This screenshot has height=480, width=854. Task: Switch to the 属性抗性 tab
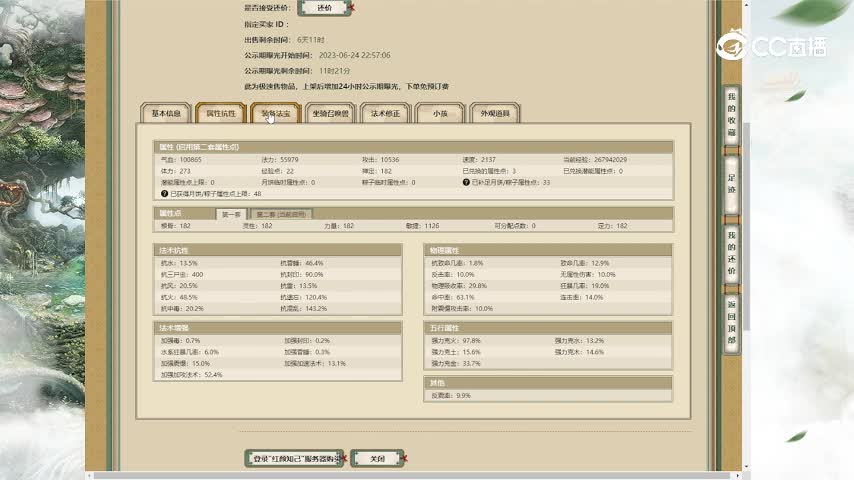pyautogui.click(x=221, y=114)
